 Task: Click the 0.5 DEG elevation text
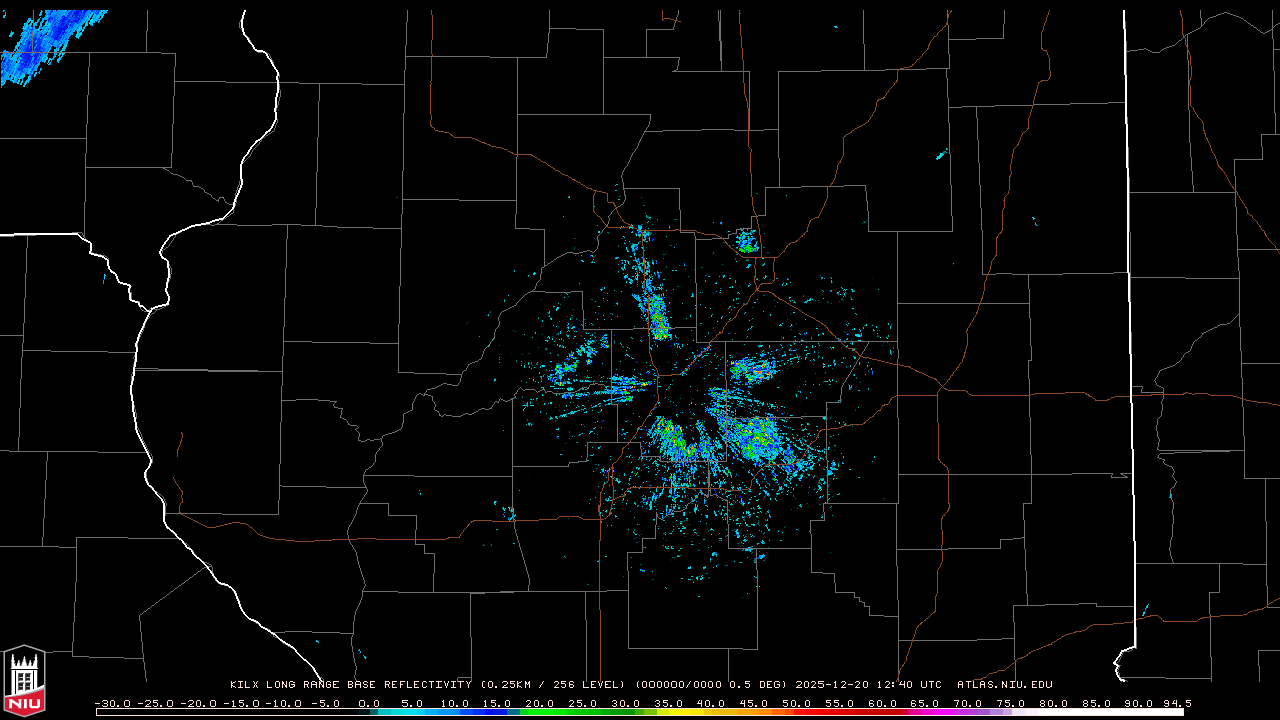pyautogui.click(x=761, y=685)
